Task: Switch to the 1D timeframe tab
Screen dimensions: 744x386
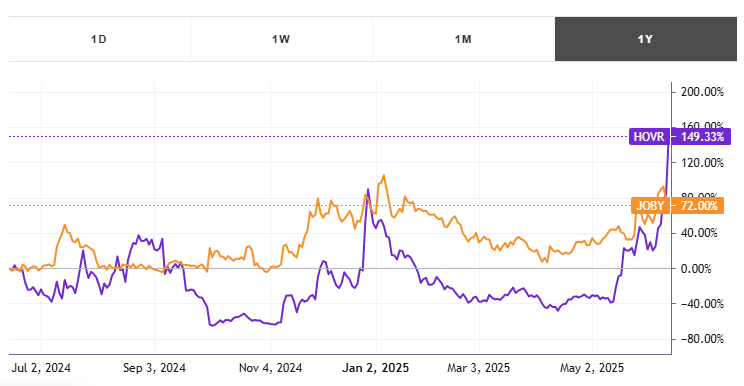Action: [x=99, y=39]
